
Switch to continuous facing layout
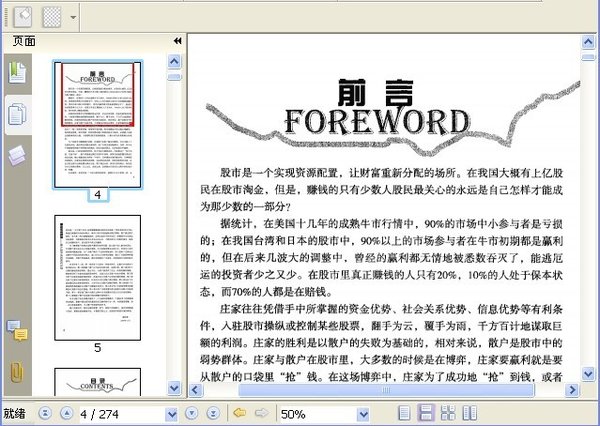(x=448, y=413)
